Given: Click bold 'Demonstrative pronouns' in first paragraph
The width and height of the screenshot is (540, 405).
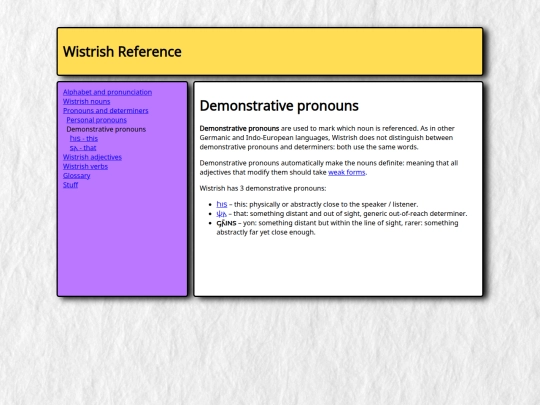Looking at the screenshot, I should [x=239, y=128].
